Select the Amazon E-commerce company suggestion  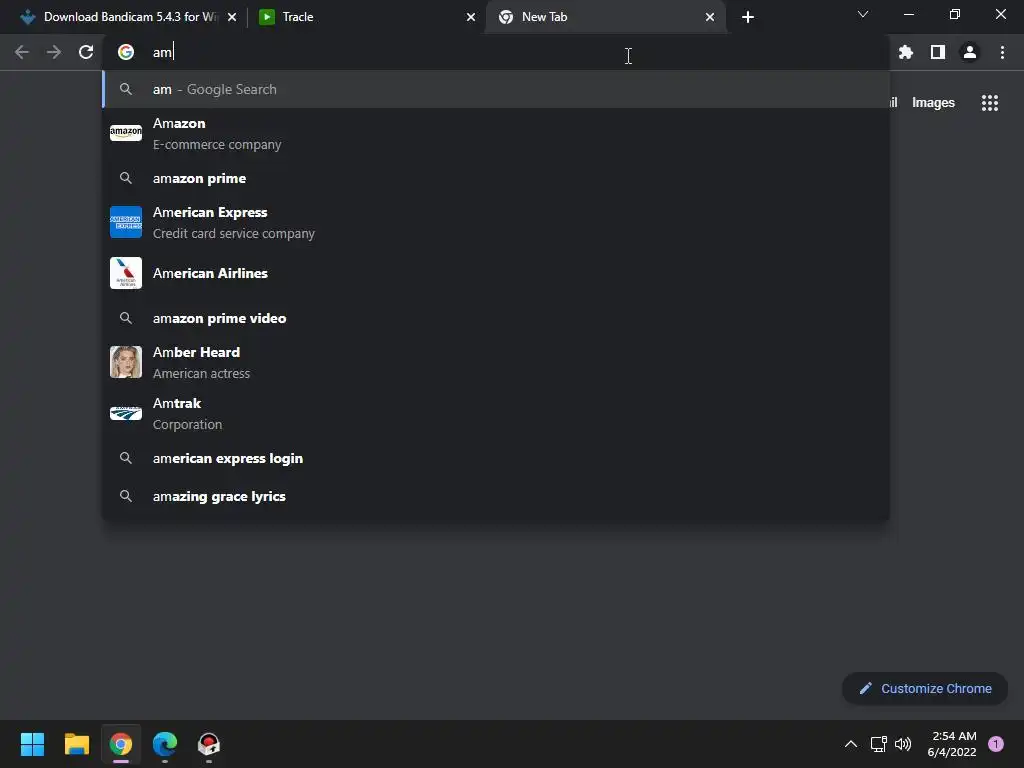496,133
